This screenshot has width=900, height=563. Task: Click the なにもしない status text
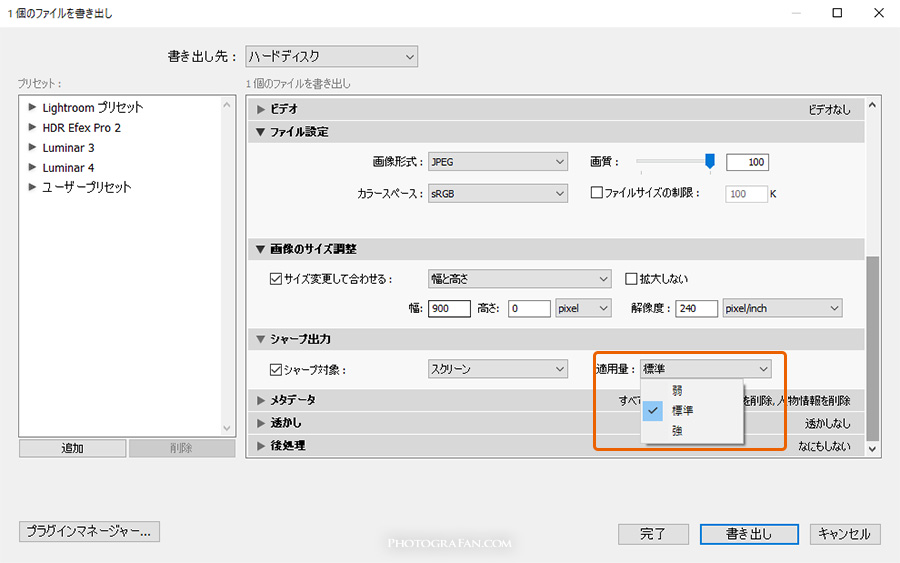coord(824,446)
